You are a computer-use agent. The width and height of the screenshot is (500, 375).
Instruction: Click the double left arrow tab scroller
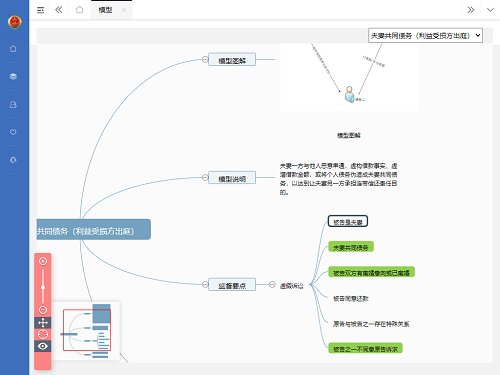(59, 10)
